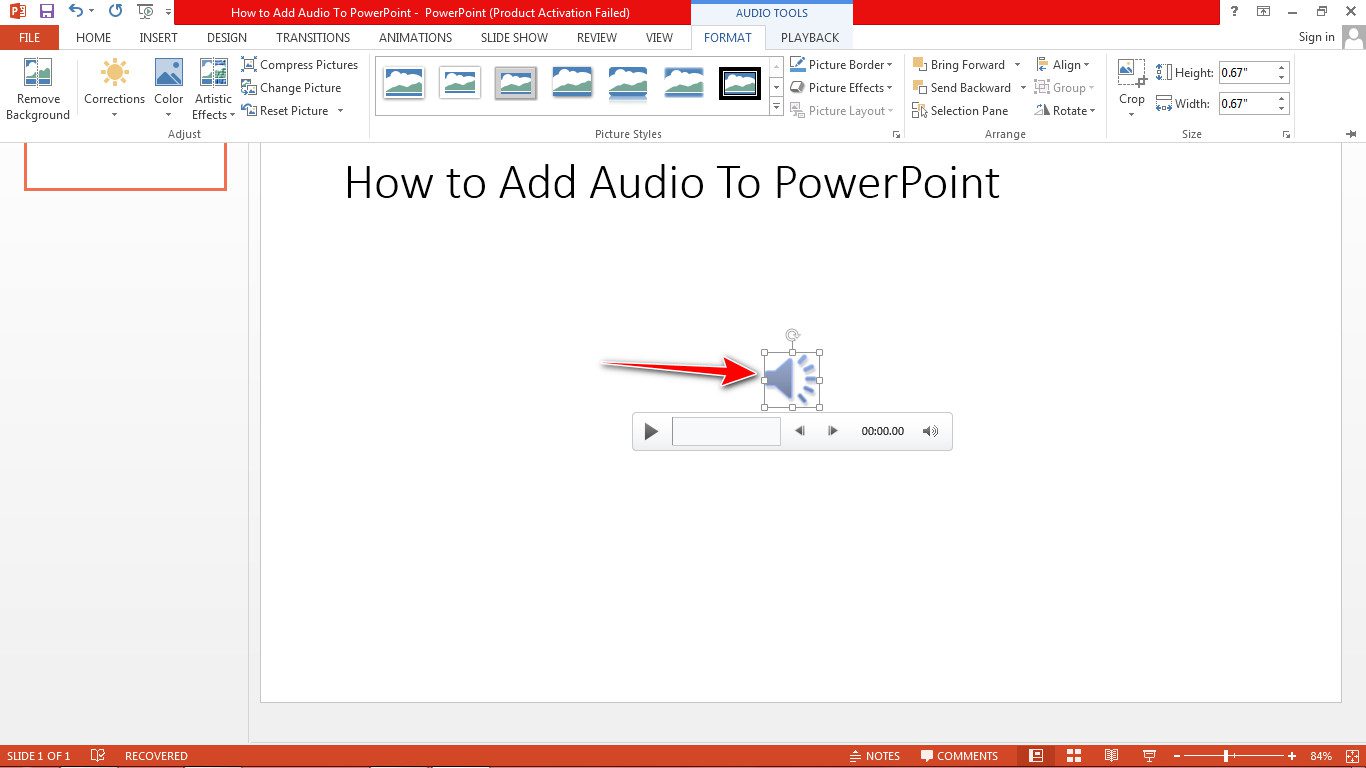Click Send Backward
1366x768 pixels.
tap(961, 88)
